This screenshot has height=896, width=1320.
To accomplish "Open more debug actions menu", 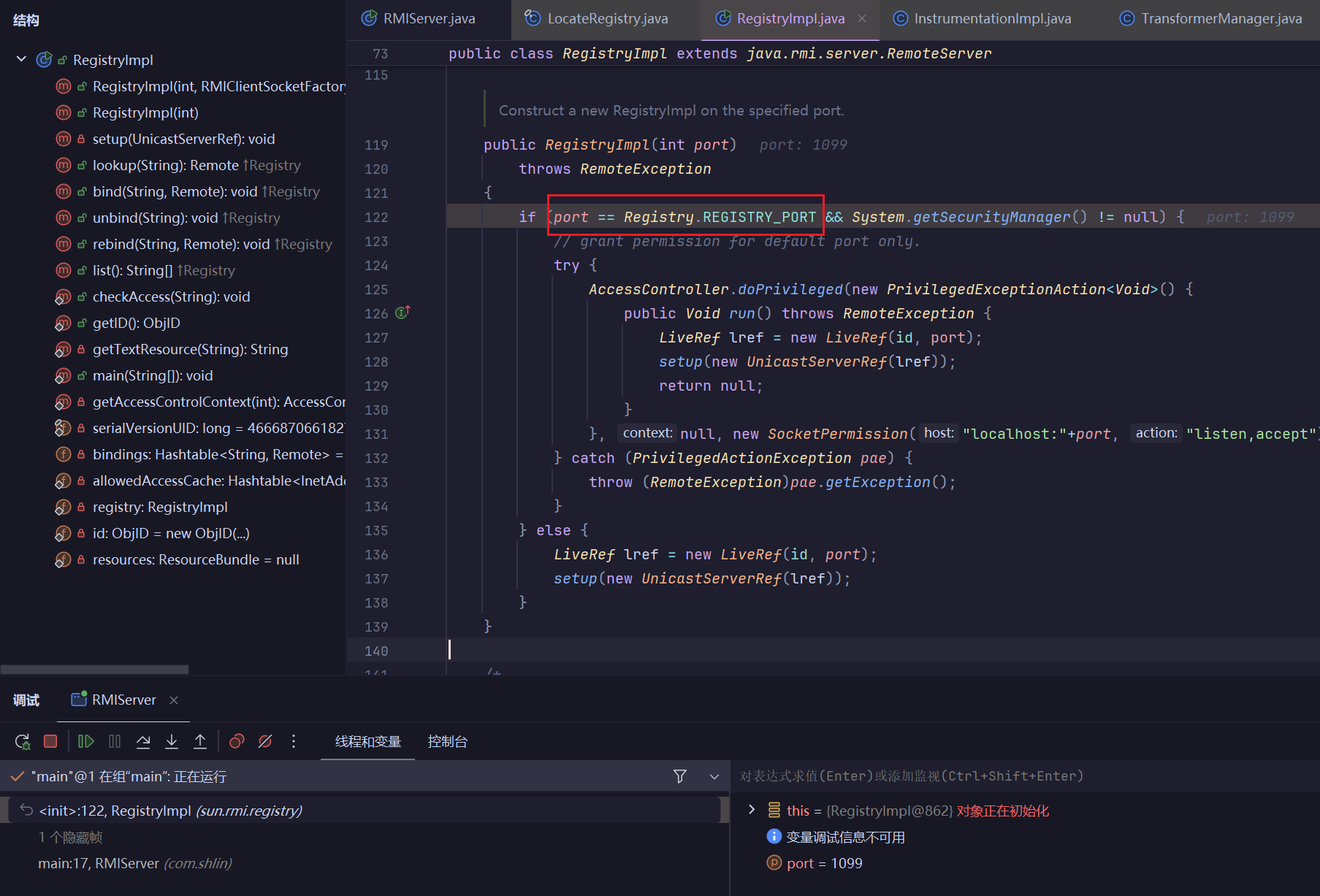I will 294,742.
